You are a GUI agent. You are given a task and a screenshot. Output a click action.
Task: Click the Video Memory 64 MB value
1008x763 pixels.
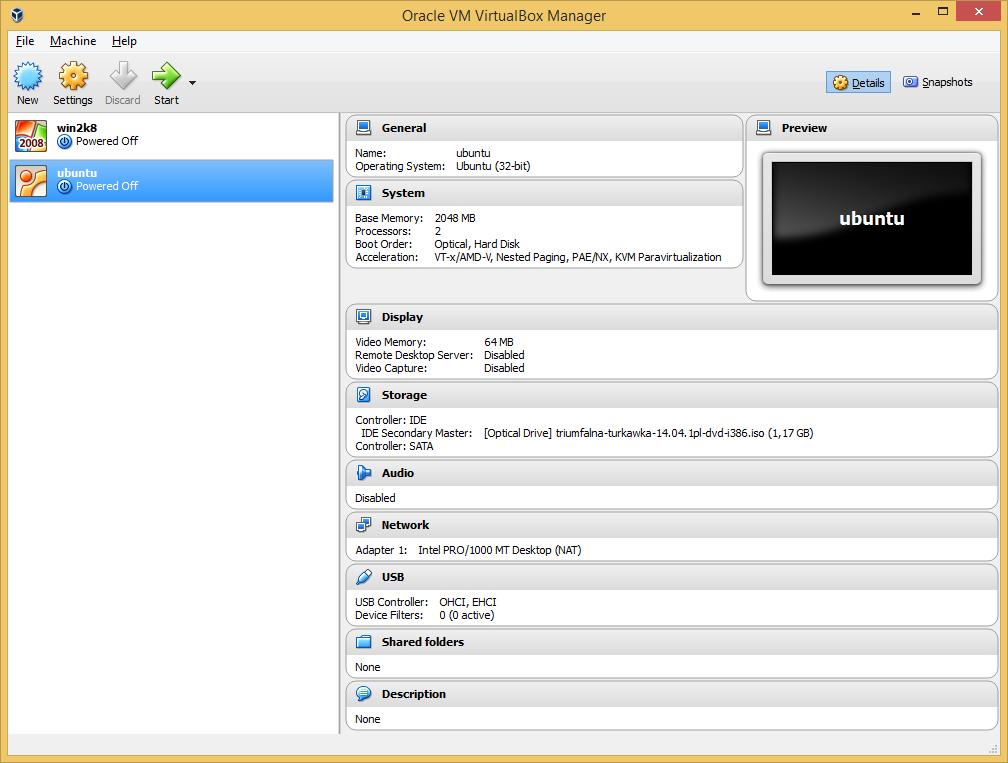click(x=499, y=342)
